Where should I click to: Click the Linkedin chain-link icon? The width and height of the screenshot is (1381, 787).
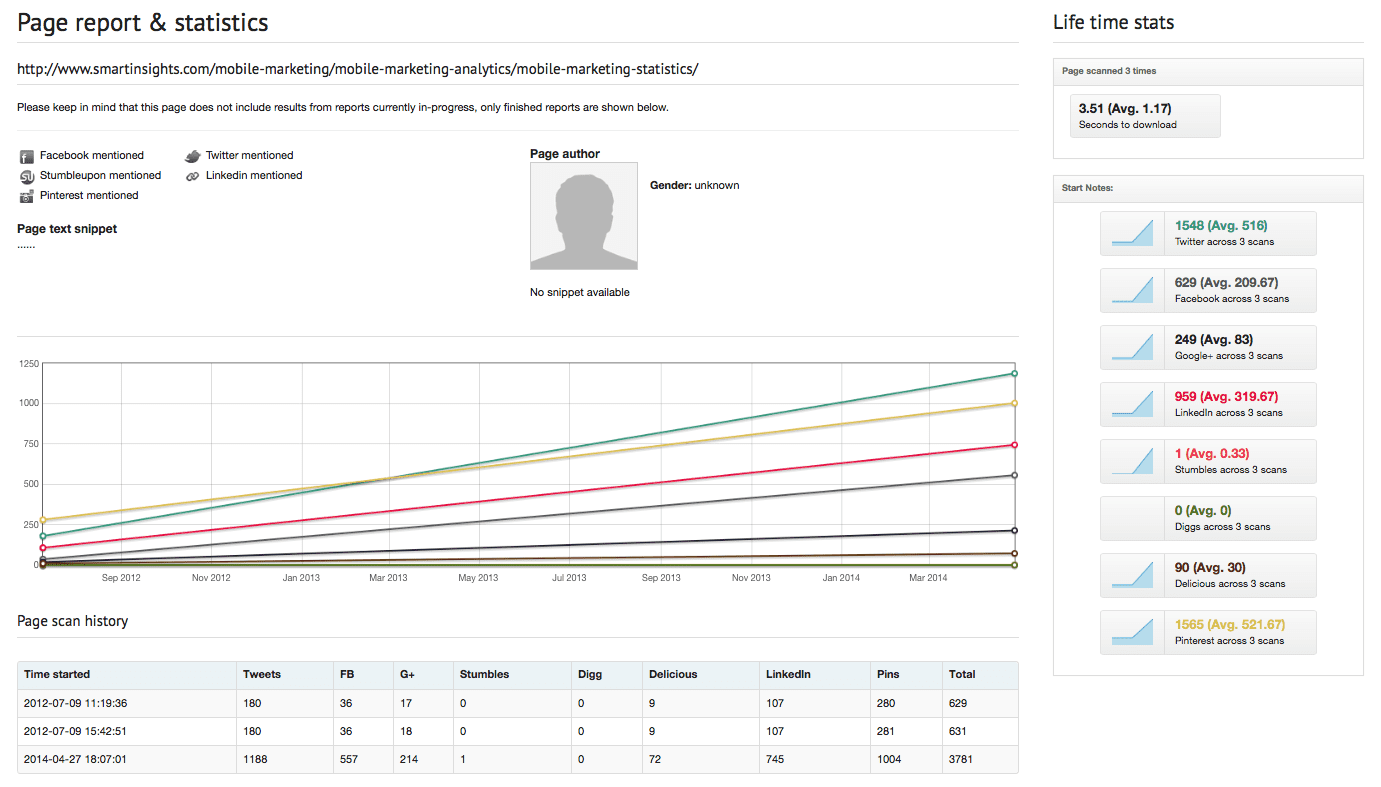click(x=193, y=176)
